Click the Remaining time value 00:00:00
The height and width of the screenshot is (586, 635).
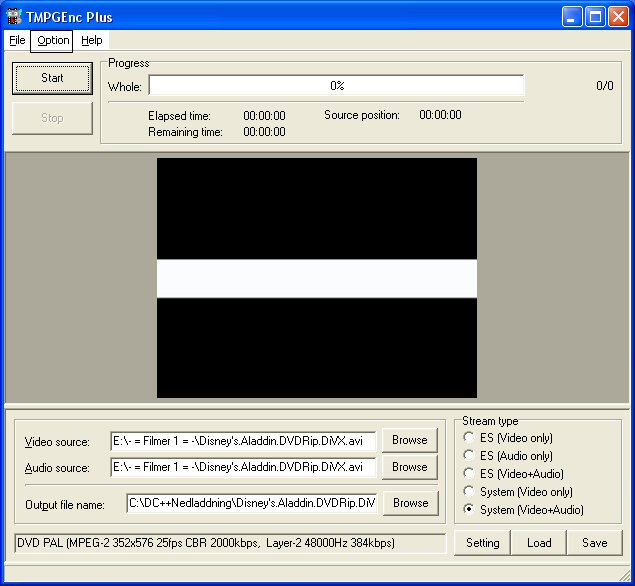pos(264,132)
